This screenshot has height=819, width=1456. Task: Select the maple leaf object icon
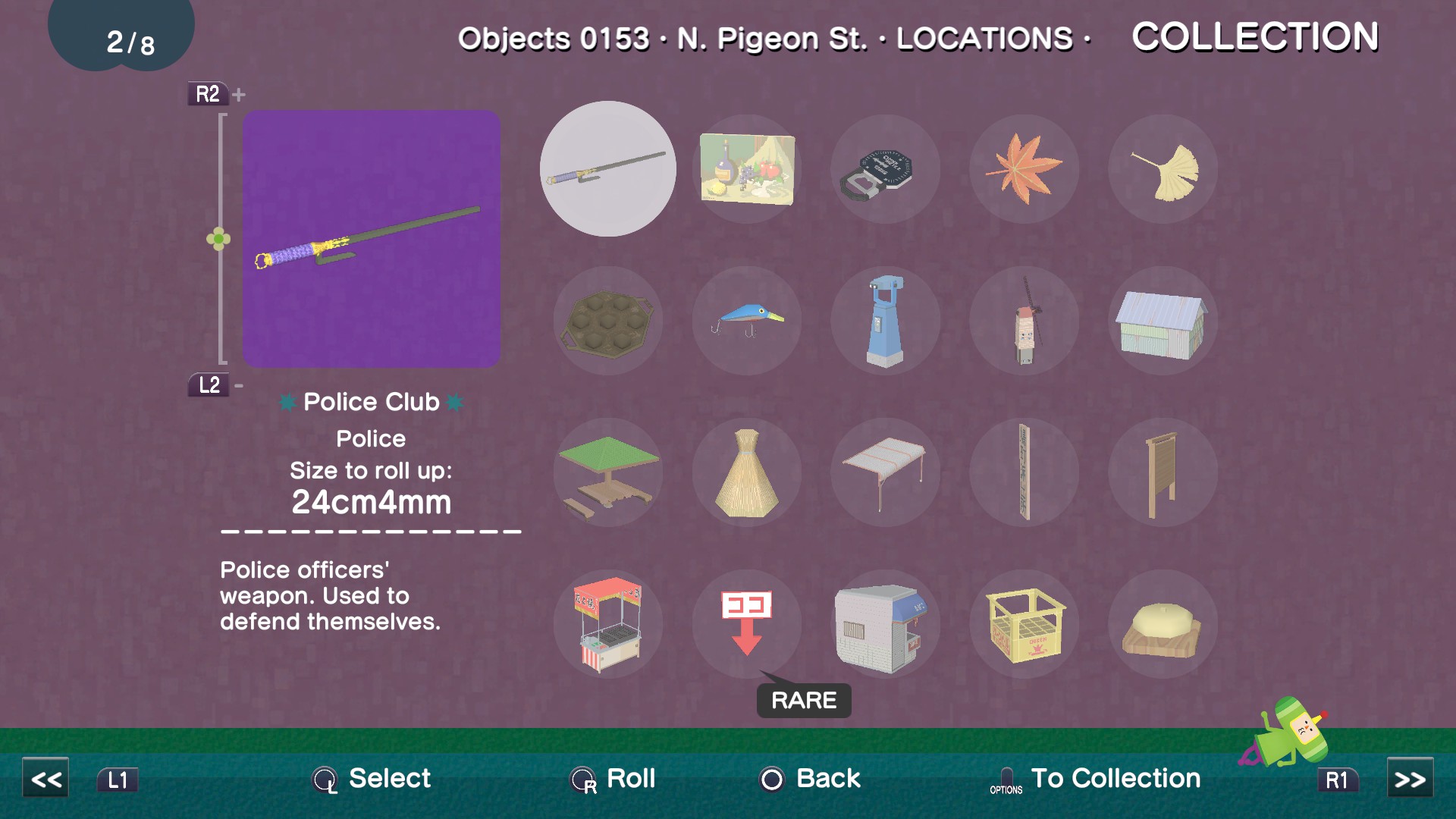pyautogui.click(x=1024, y=168)
